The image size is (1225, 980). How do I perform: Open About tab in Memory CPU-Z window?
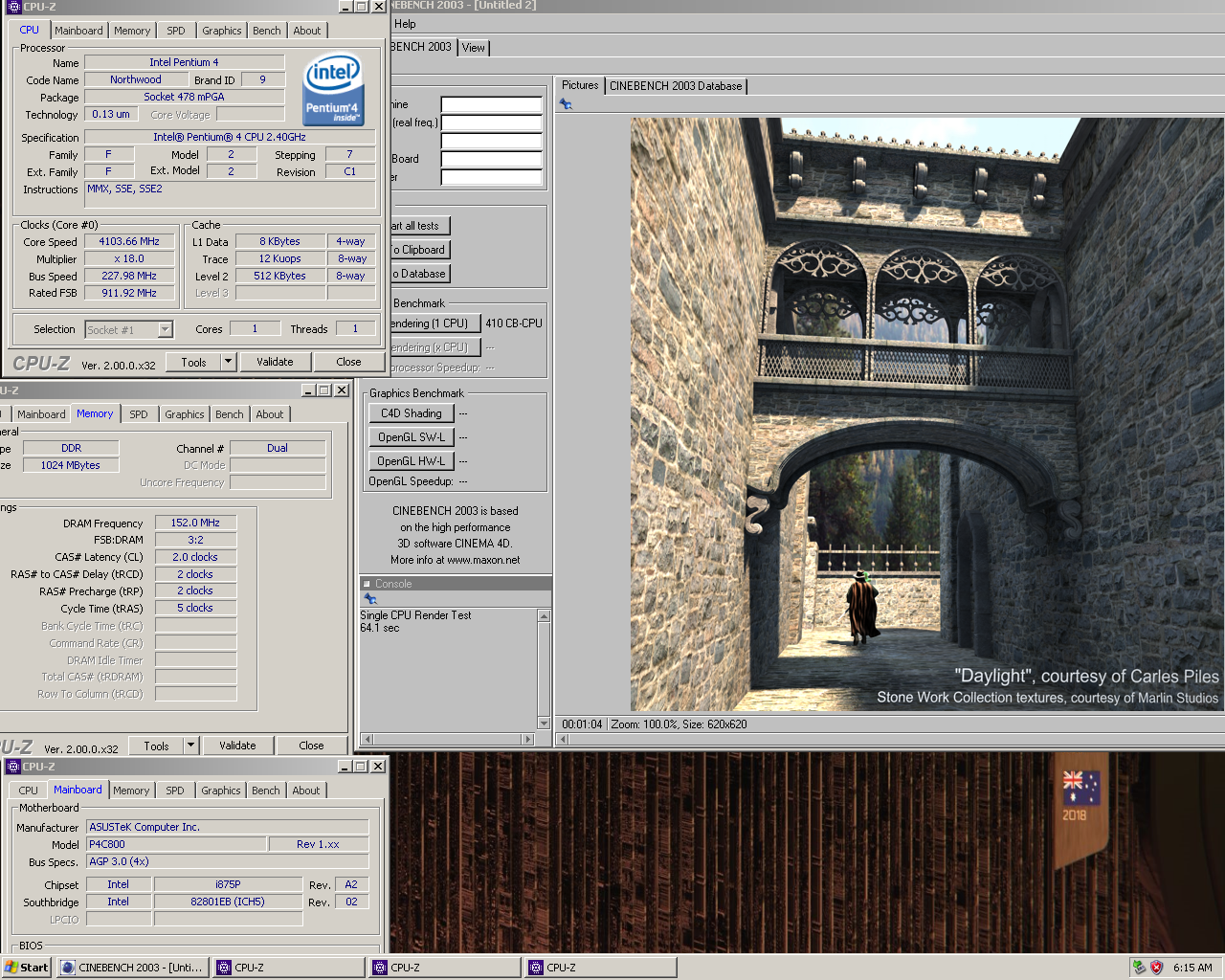(x=270, y=414)
